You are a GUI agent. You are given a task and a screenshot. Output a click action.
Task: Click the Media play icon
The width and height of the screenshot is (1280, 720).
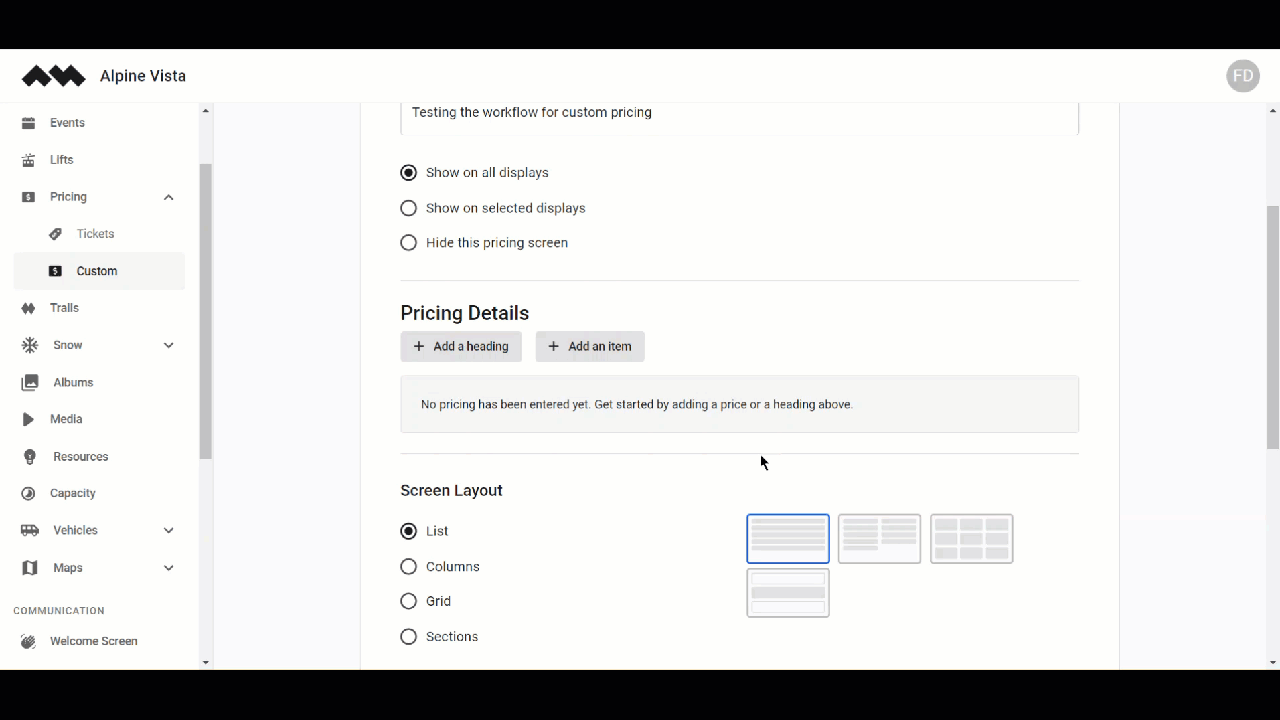click(x=28, y=419)
